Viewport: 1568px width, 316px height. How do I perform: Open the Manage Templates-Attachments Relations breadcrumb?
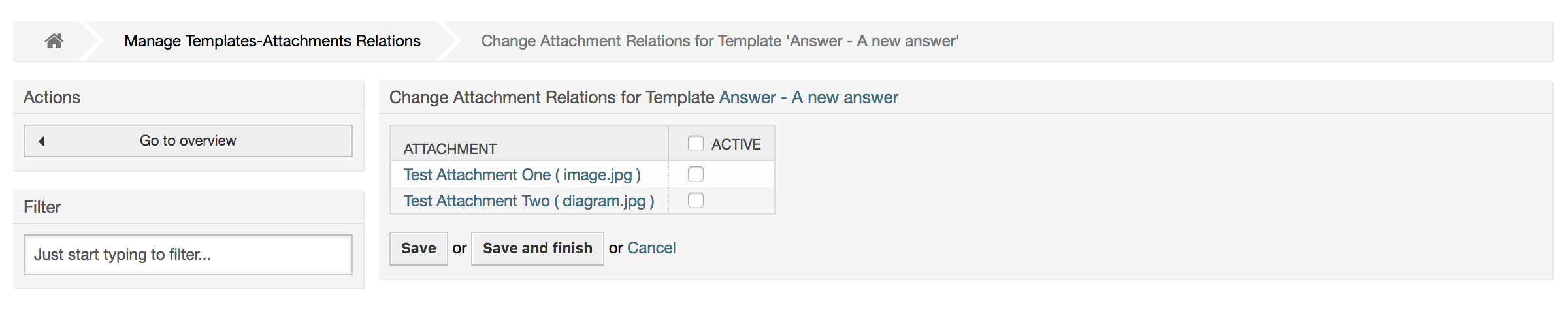pos(272,41)
